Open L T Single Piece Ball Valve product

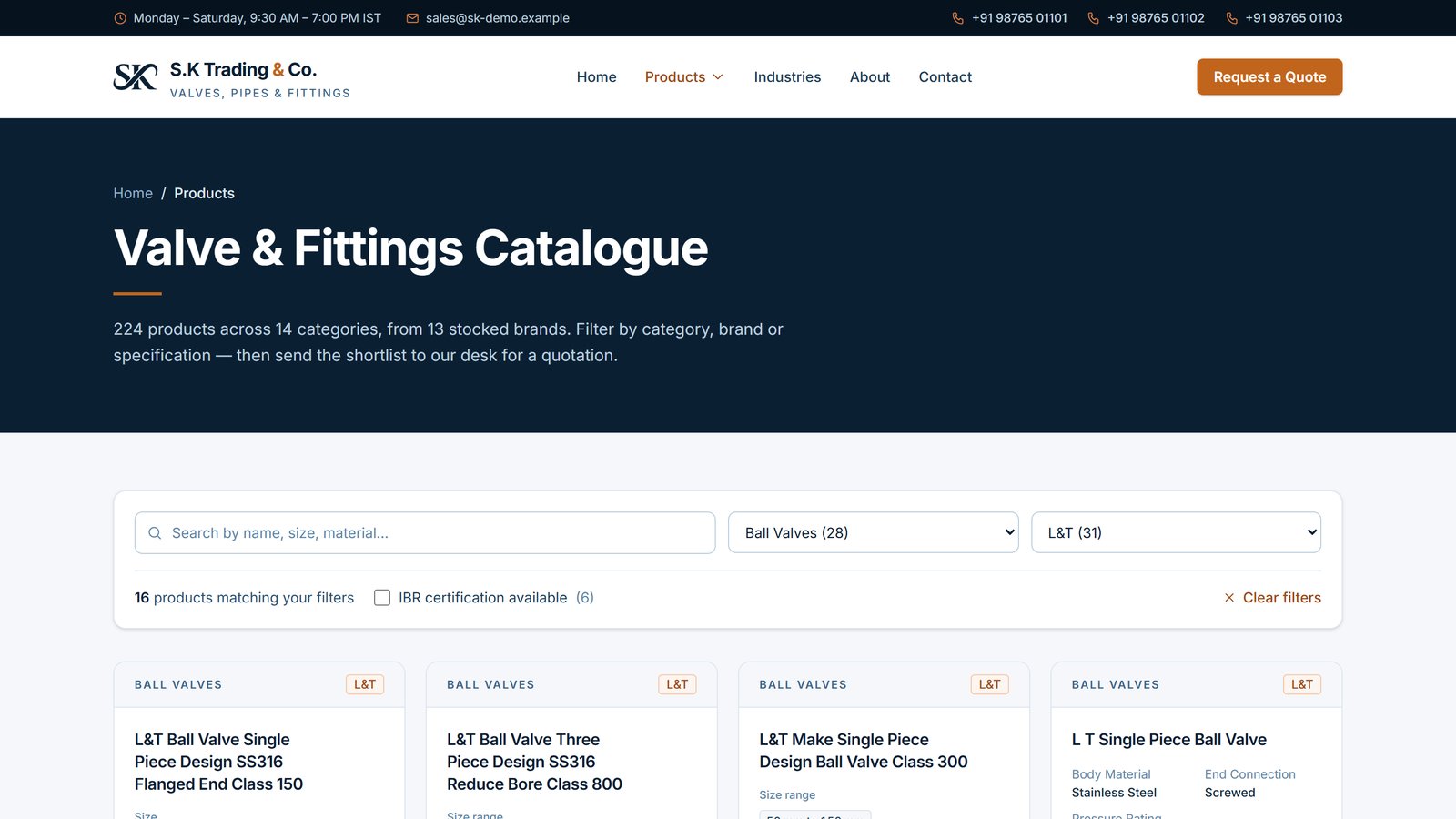click(1169, 740)
